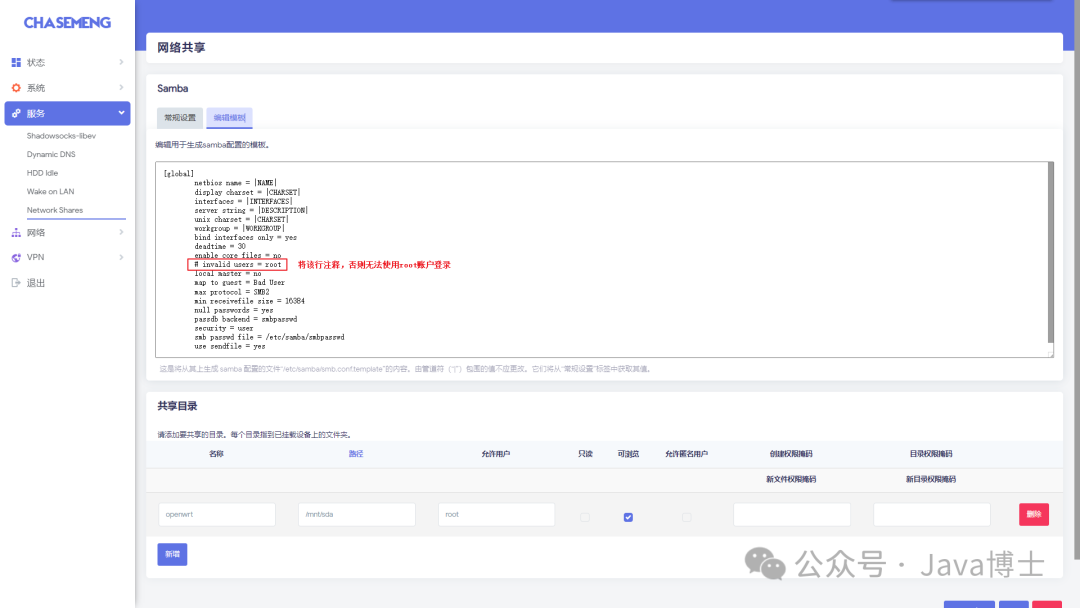Expand the 状态 sidebar section

66,62
